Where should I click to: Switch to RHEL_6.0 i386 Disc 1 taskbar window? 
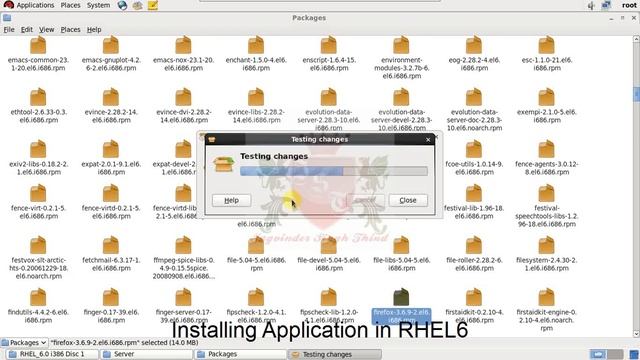click(52, 354)
